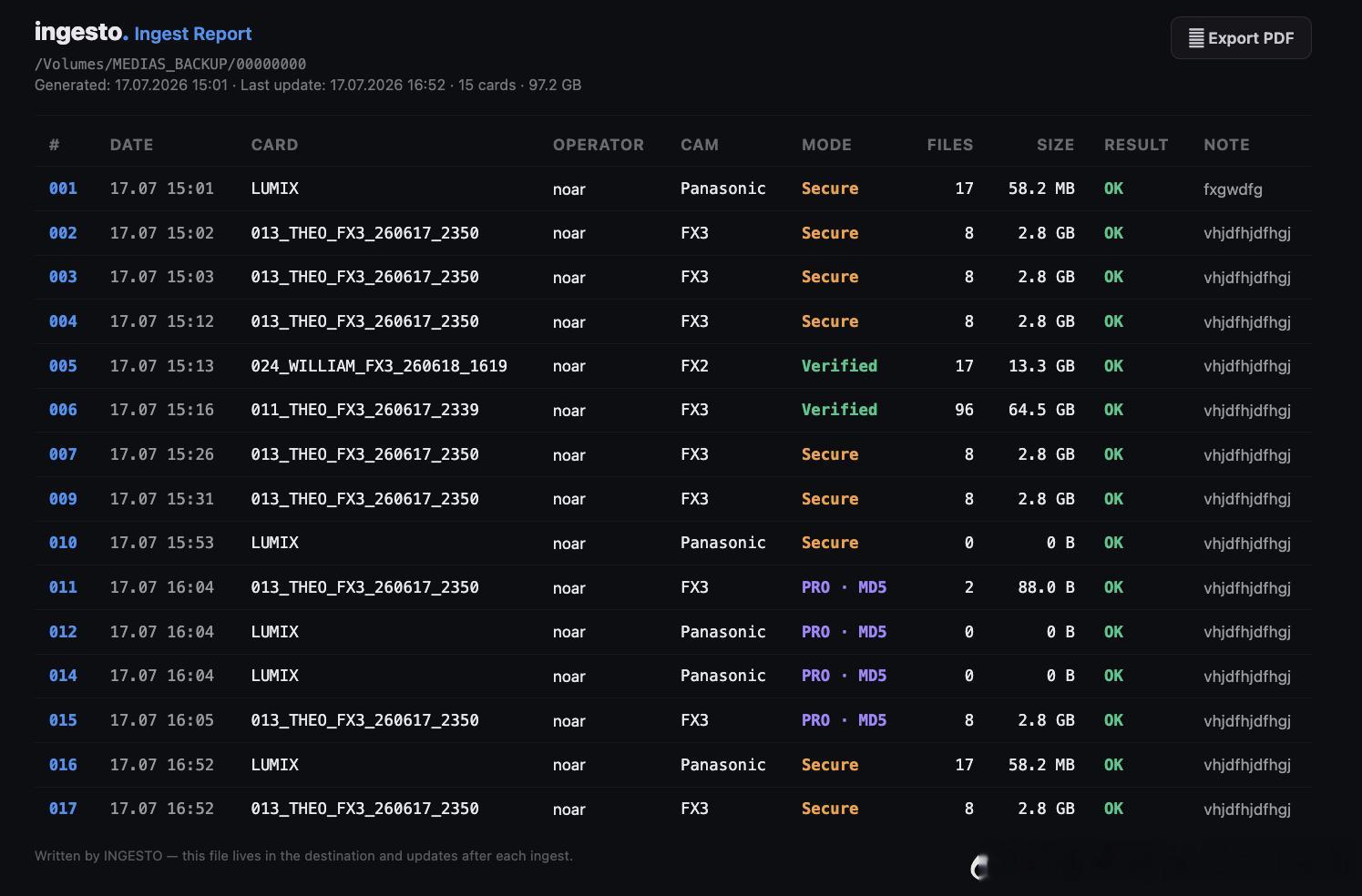
Task: Click the Verified mode label in row 006
Action: pos(839,410)
